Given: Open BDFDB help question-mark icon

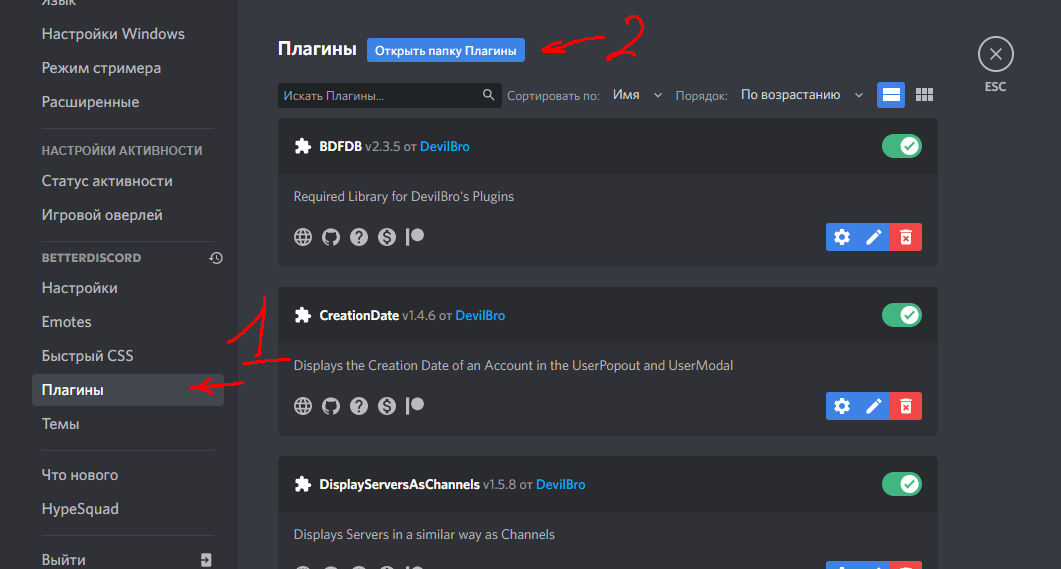Looking at the screenshot, I should coord(359,237).
